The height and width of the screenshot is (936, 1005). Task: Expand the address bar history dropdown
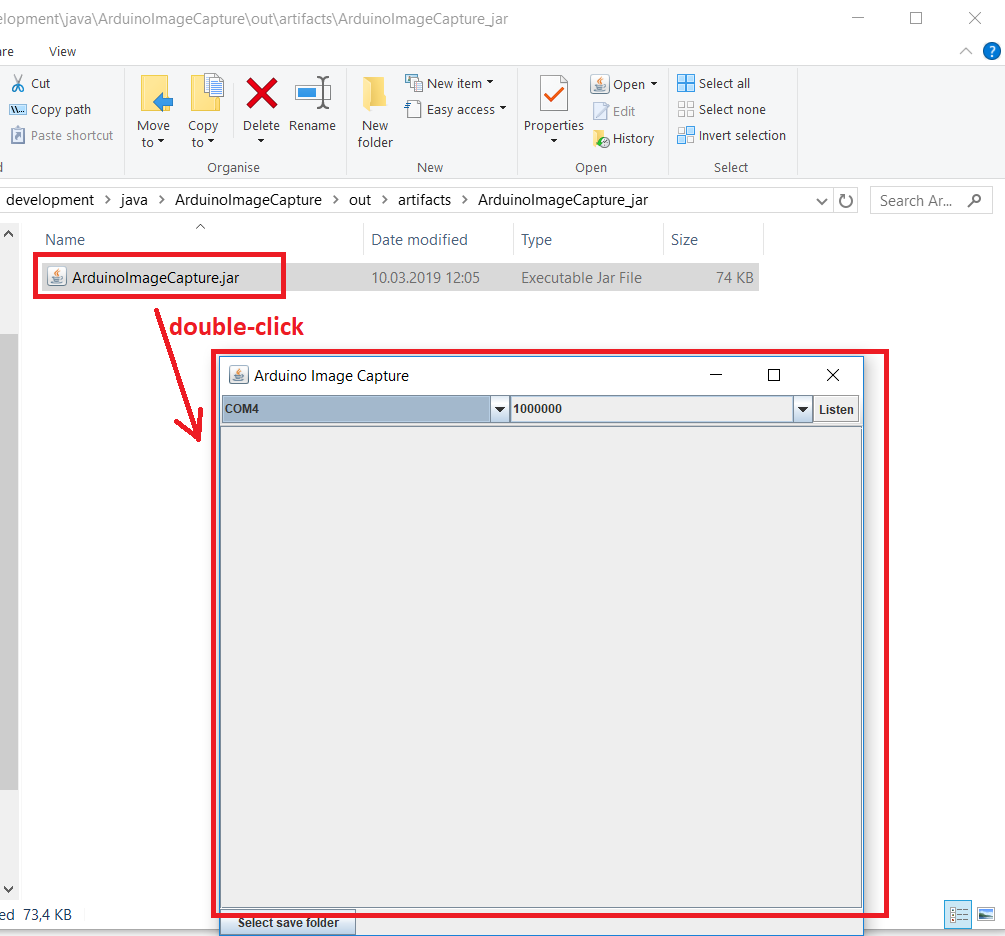tap(822, 201)
